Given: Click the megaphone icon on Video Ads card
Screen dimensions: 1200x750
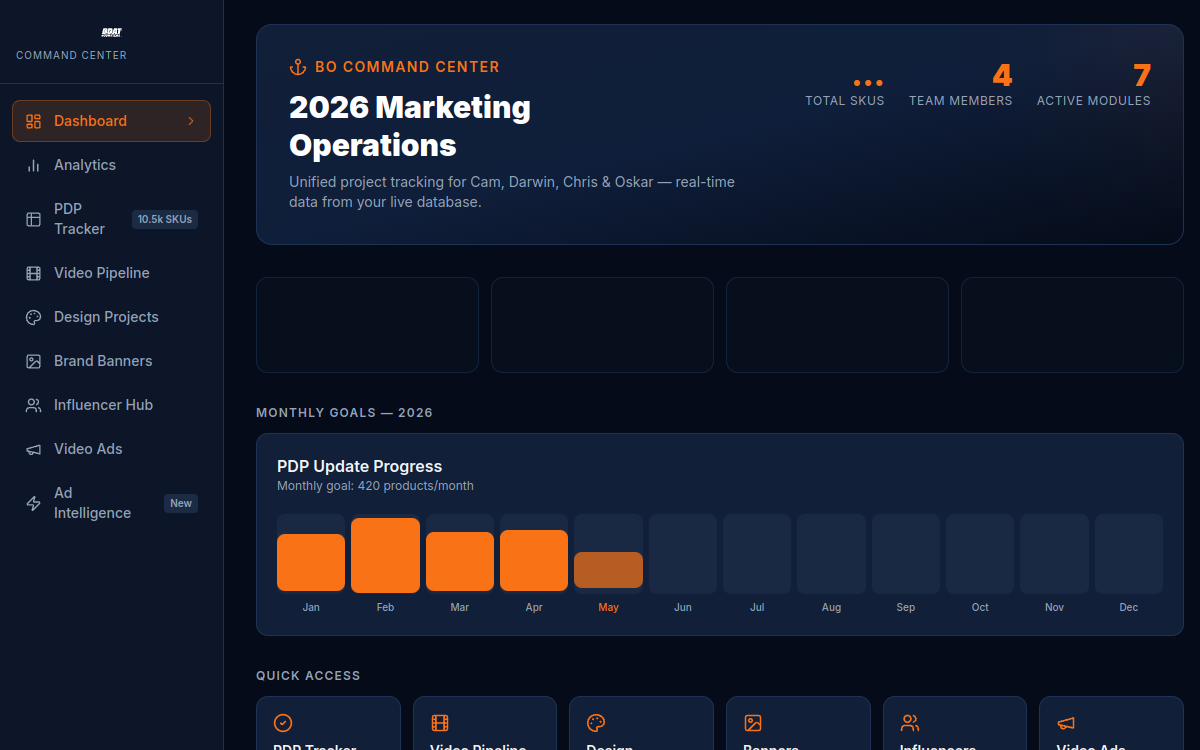Looking at the screenshot, I should 1066,723.
